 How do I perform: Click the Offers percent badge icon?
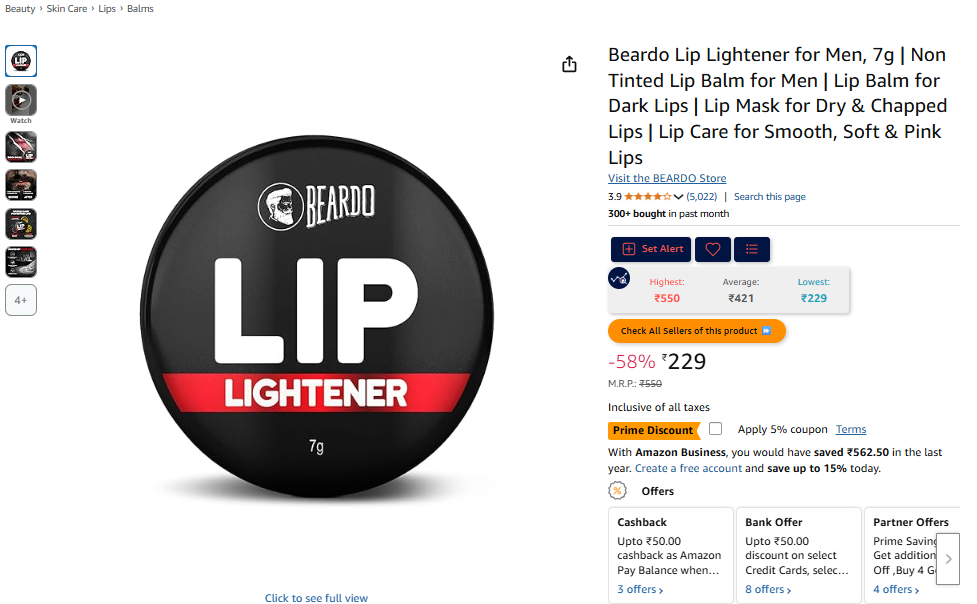[617, 491]
